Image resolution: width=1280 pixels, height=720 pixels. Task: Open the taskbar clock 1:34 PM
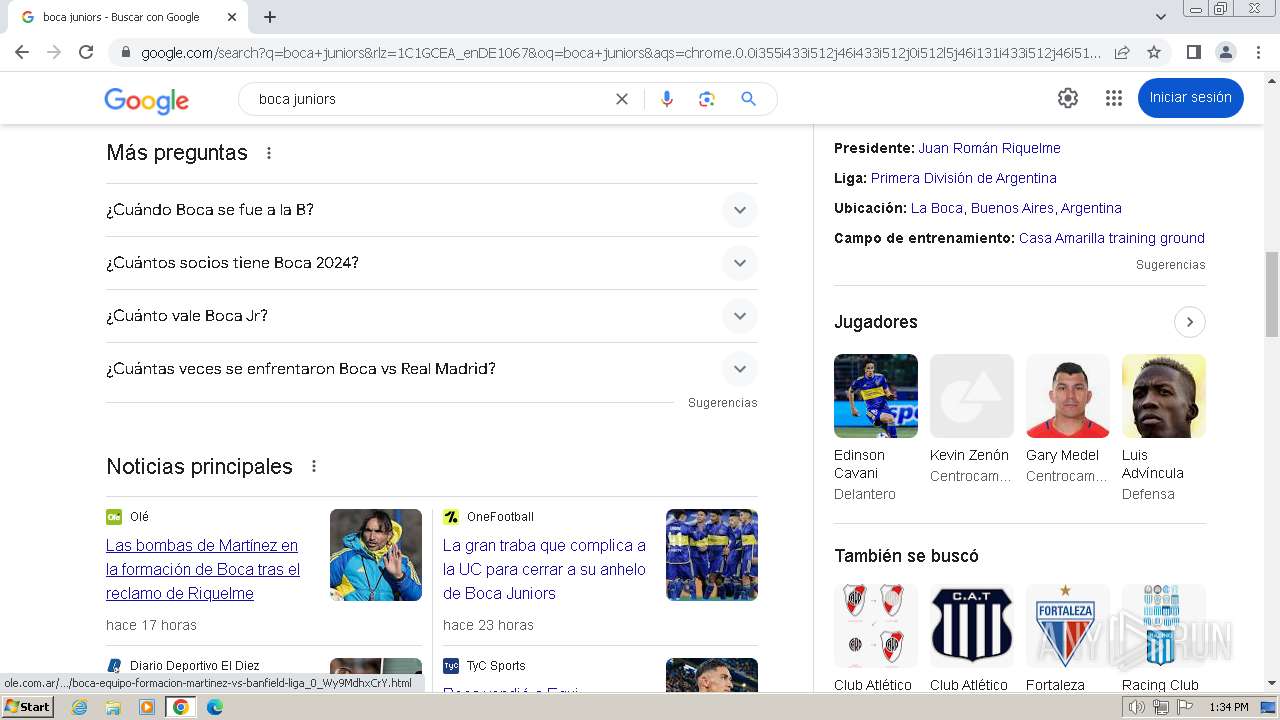(1228, 707)
